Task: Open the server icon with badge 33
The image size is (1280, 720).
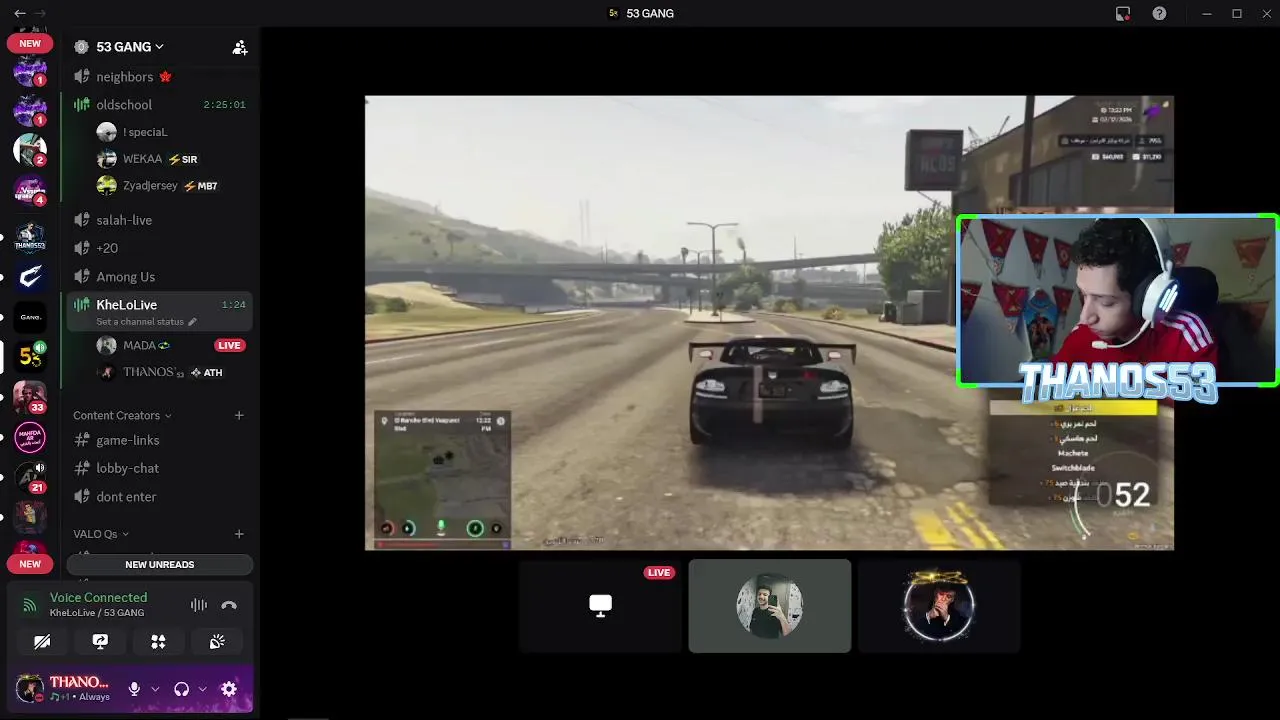Action: (30, 397)
